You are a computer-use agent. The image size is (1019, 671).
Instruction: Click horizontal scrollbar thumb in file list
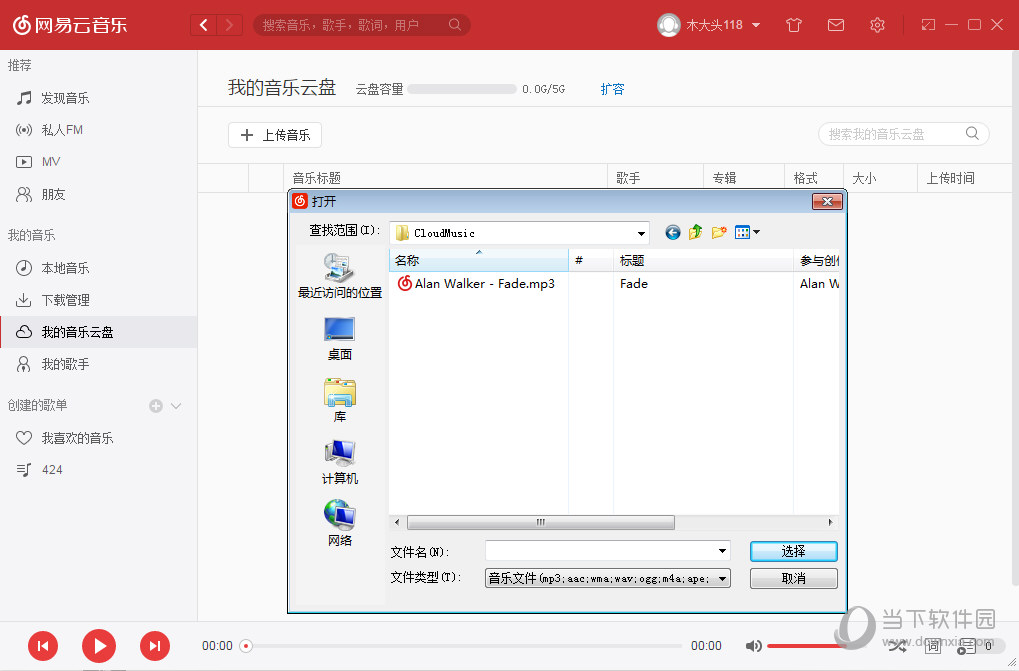click(541, 522)
